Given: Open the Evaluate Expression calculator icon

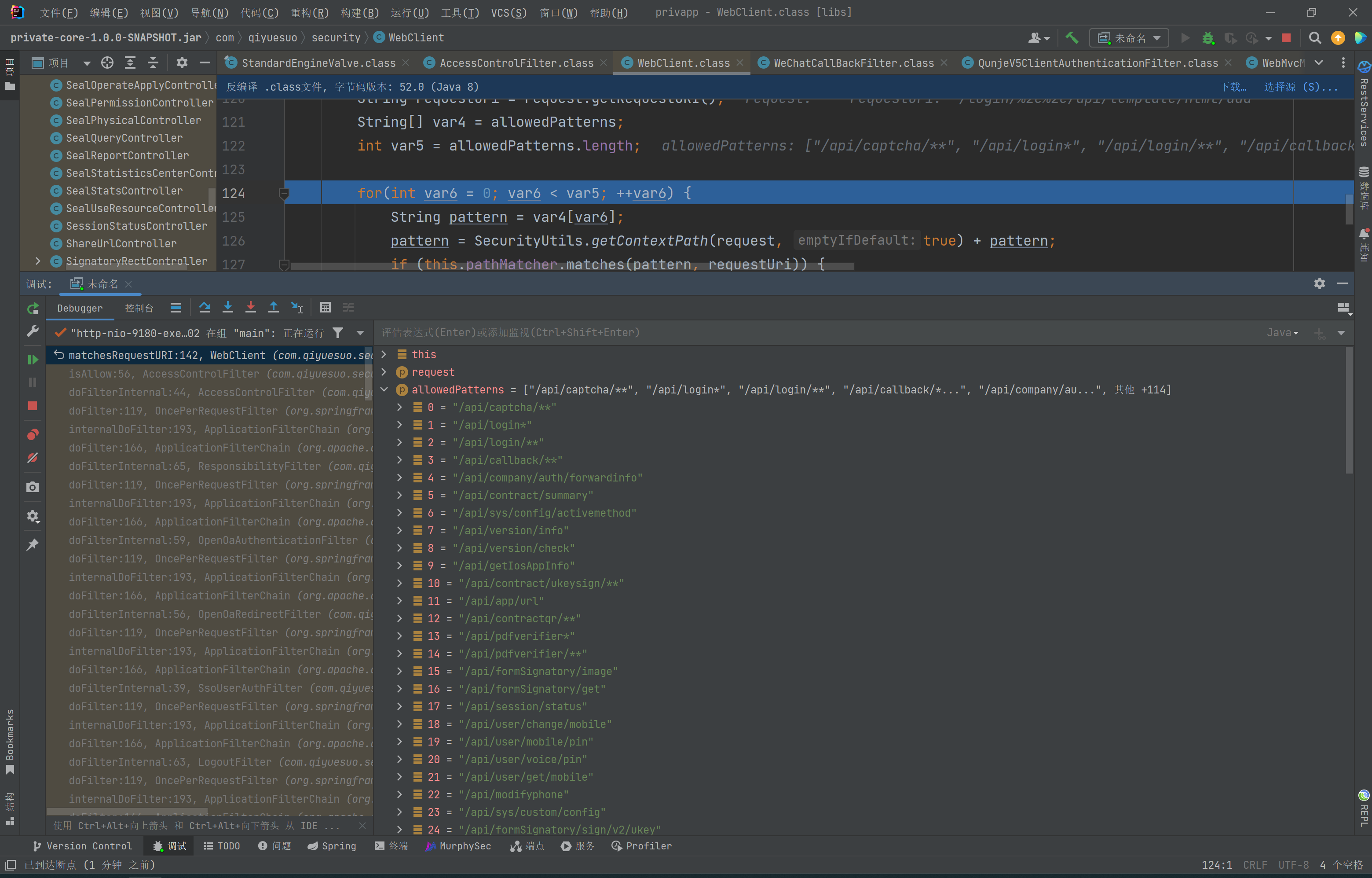Looking at the screenshot, I should pos(326,308).
